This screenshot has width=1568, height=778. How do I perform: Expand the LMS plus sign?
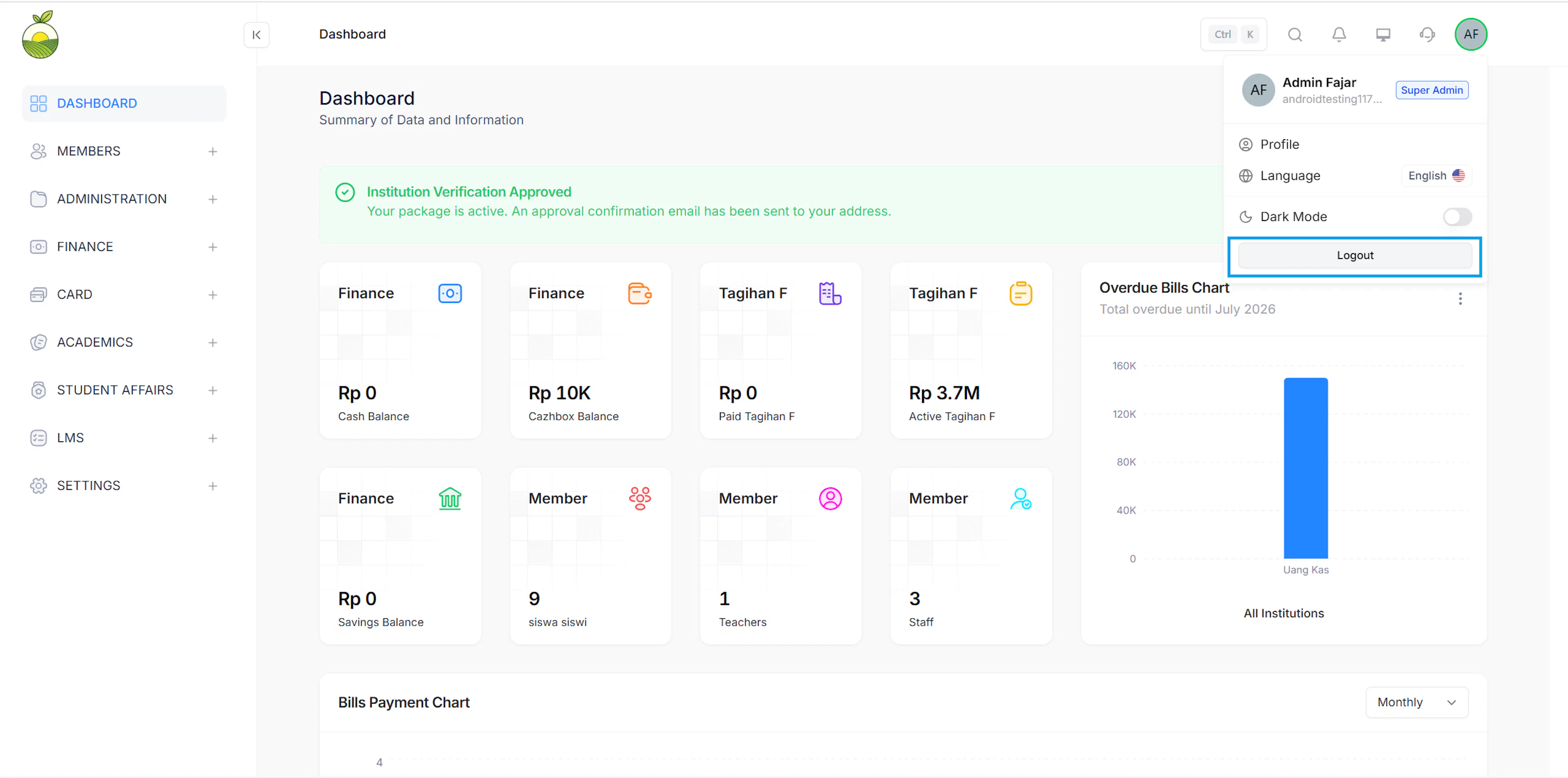[x=212, y=438]
